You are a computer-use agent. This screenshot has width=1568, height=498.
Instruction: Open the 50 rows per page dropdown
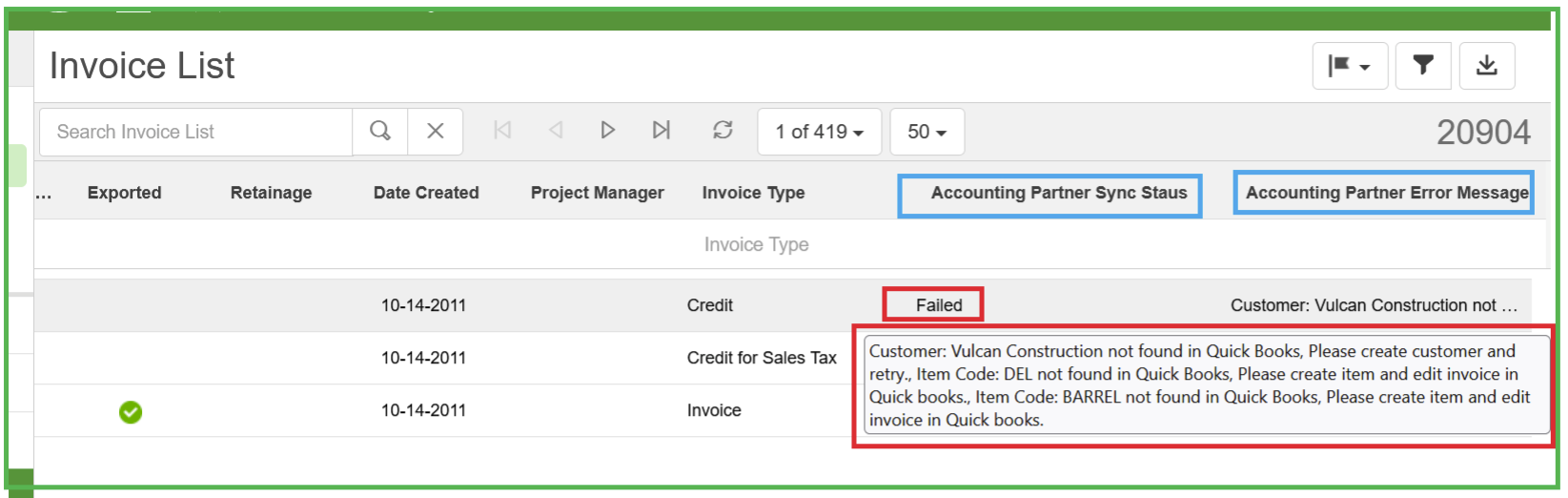pos(927,132)
